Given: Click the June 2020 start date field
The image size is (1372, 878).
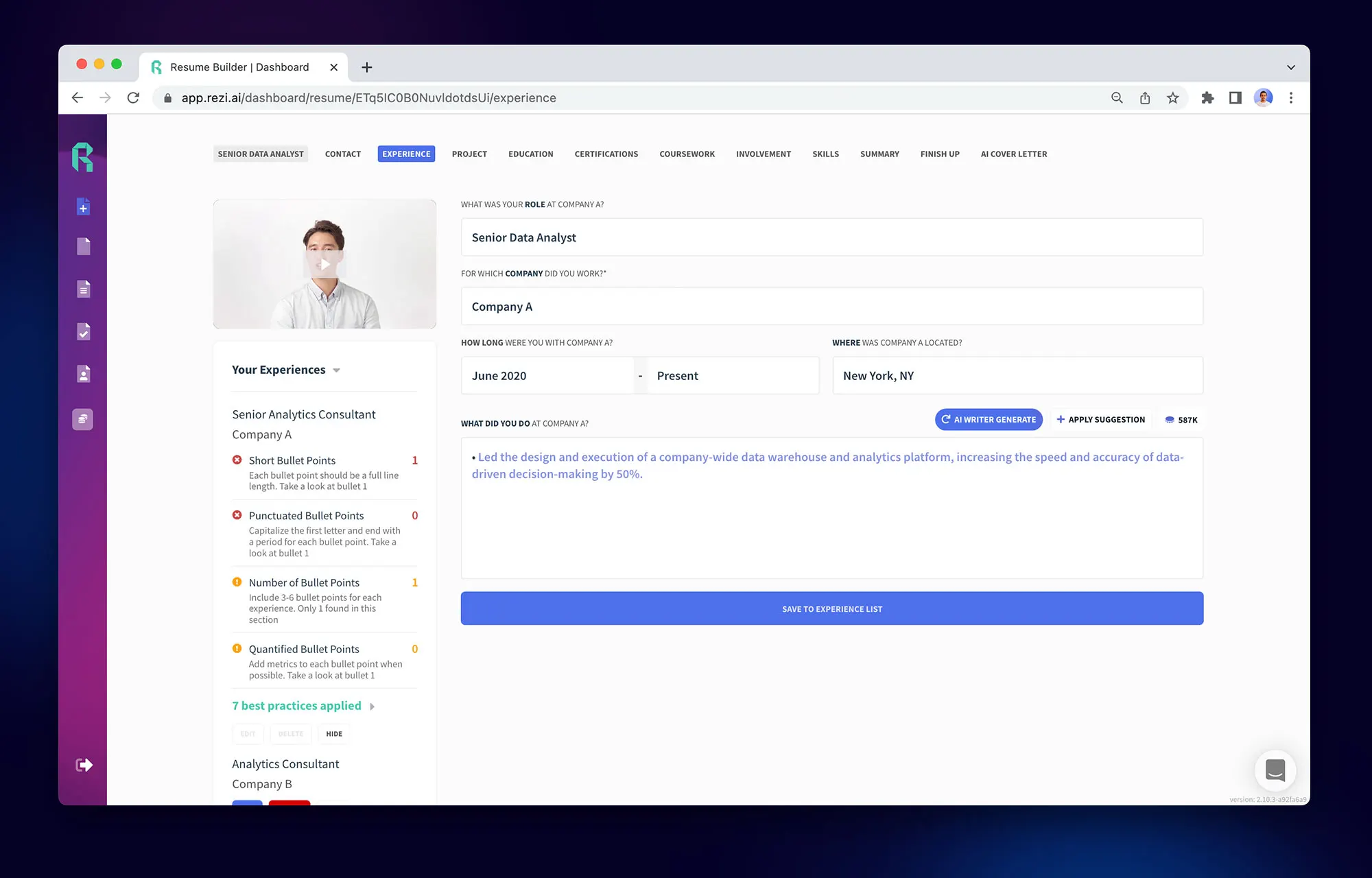Looking at the screenshot, I should tap(547, 375).
